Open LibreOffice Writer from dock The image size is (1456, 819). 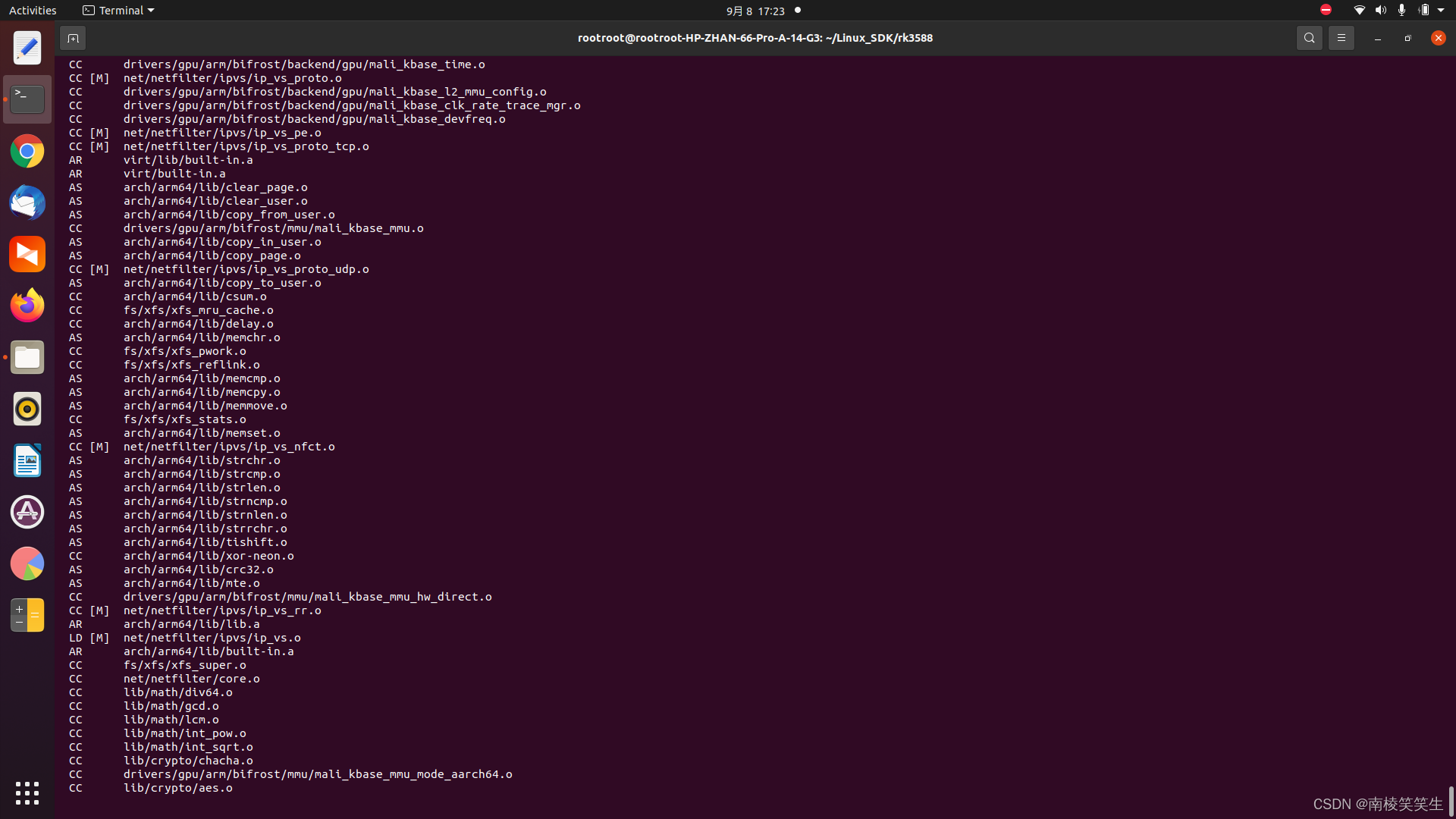(27, 460)
